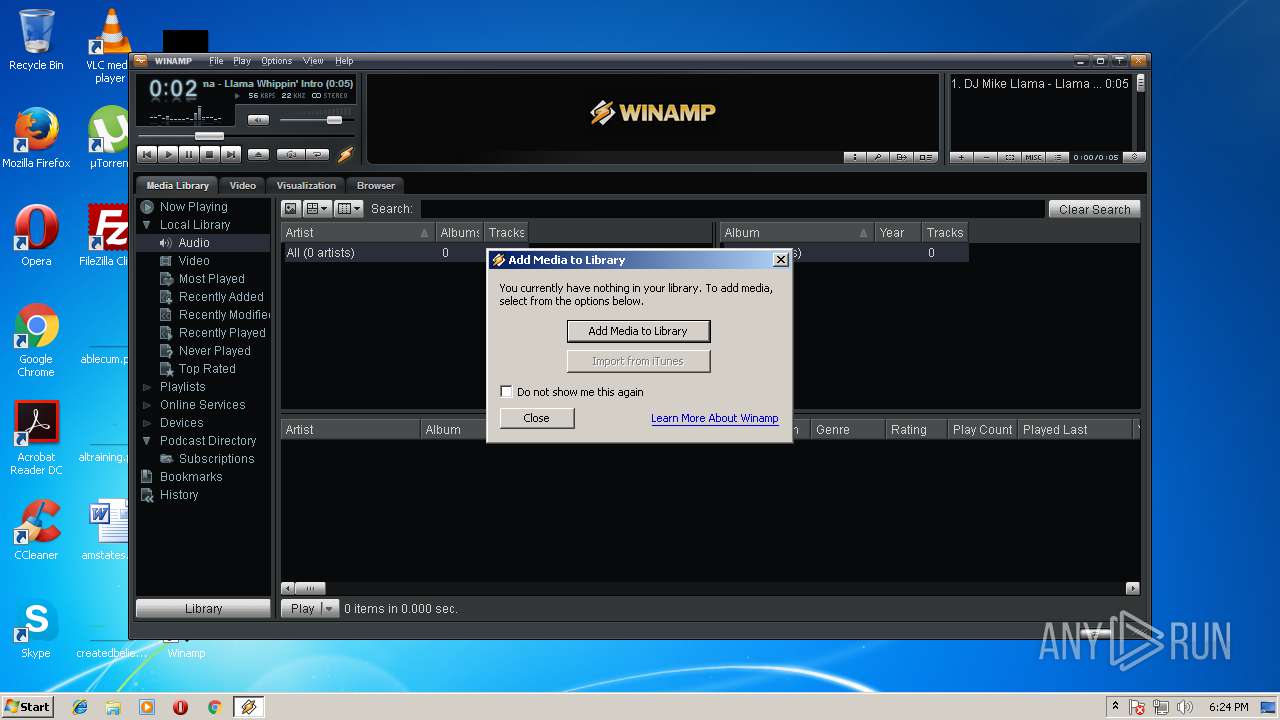This screenshot has height=720, width=1280.
Task: Click the playlist remove (−) button
Action: click(x=986, y=157)
